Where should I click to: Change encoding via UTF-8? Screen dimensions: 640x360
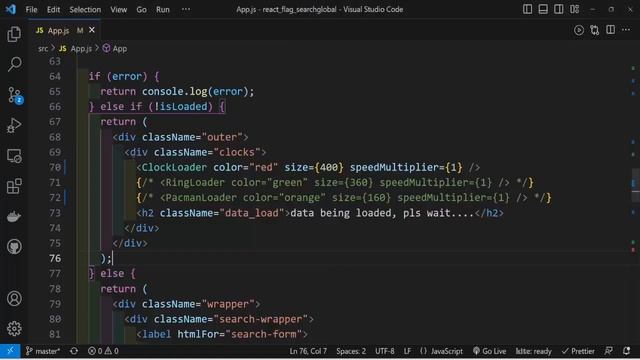click(x=385, y=351)
